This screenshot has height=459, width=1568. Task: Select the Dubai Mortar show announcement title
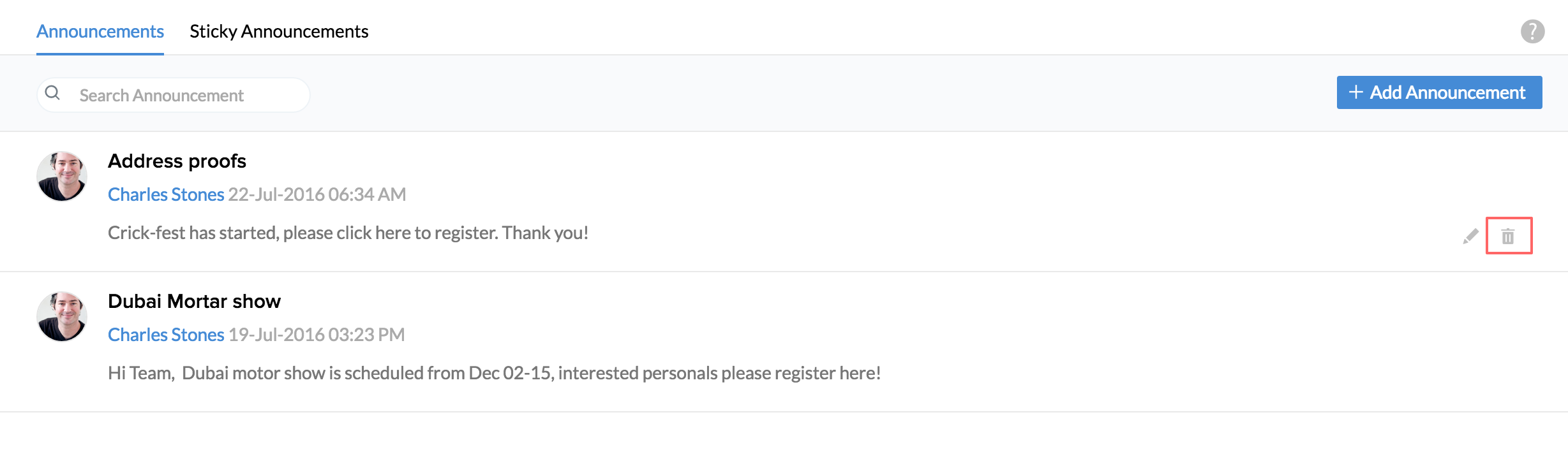(194, 302)
